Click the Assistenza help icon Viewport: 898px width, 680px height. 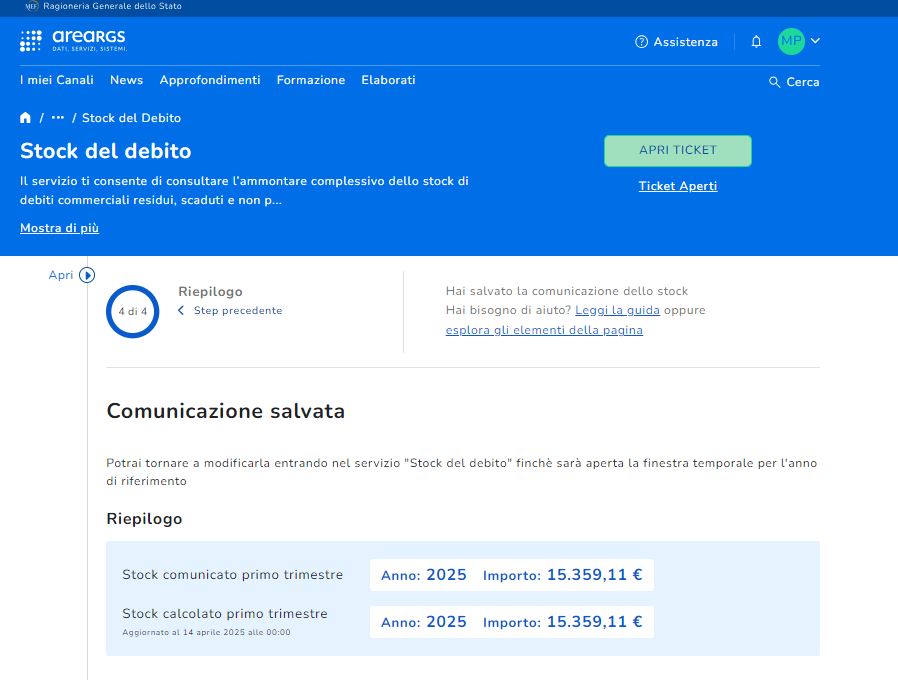pos(641,42)
